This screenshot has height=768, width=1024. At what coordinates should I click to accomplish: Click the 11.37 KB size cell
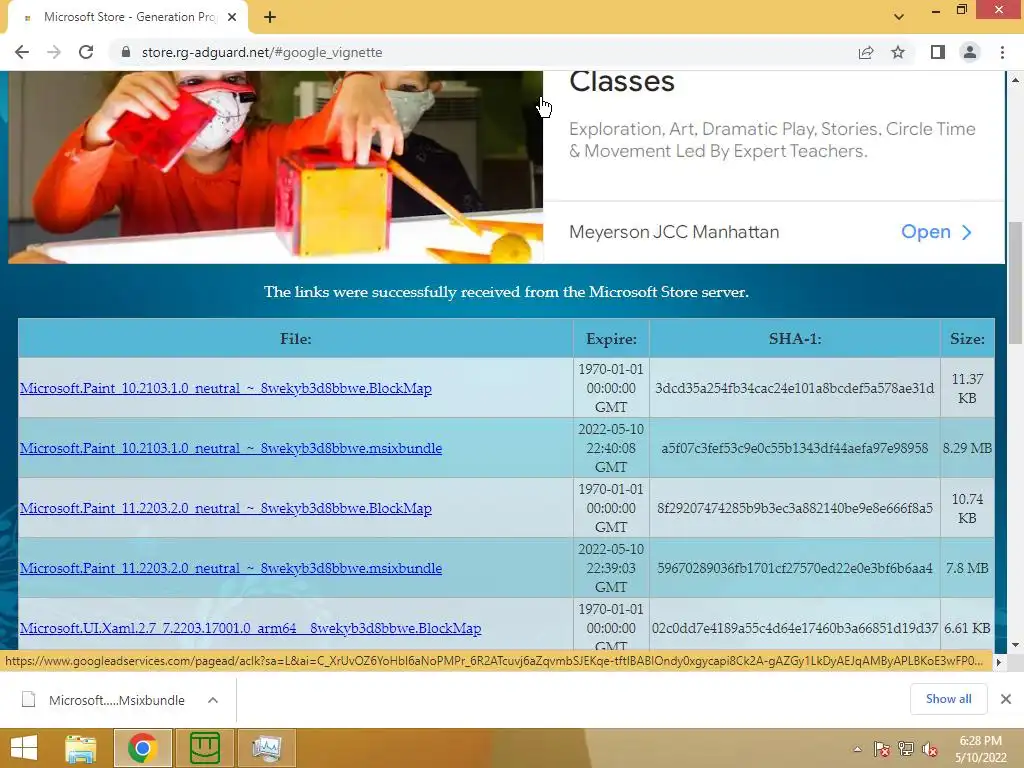point(967,388)
